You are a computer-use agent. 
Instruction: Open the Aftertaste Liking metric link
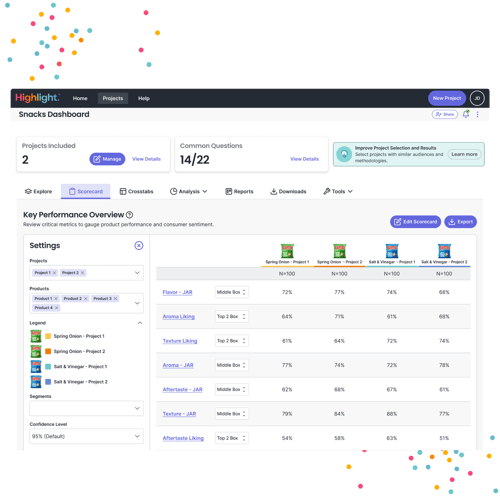click(183, 438)
